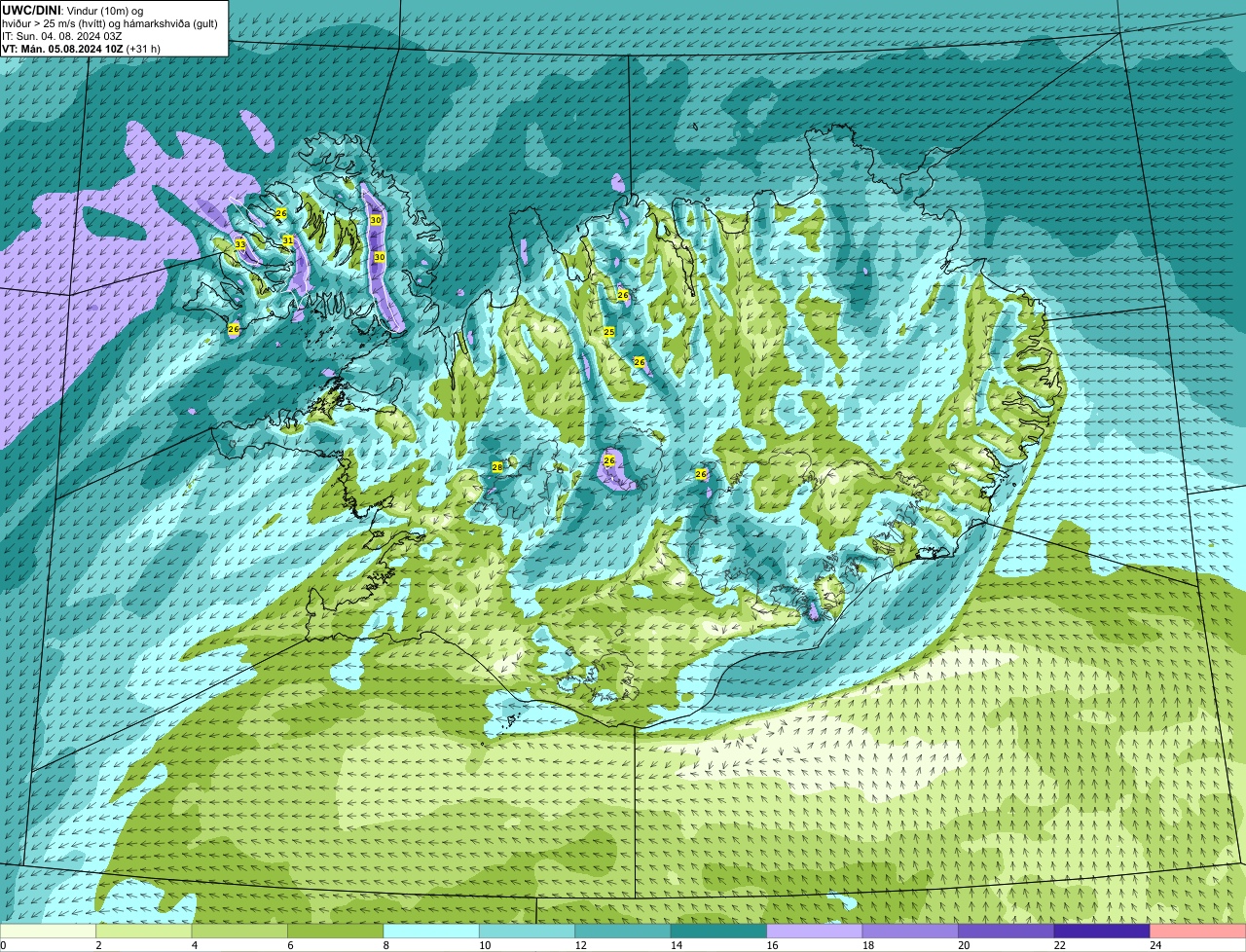Click the legend tick label "0"

(3, 945)
